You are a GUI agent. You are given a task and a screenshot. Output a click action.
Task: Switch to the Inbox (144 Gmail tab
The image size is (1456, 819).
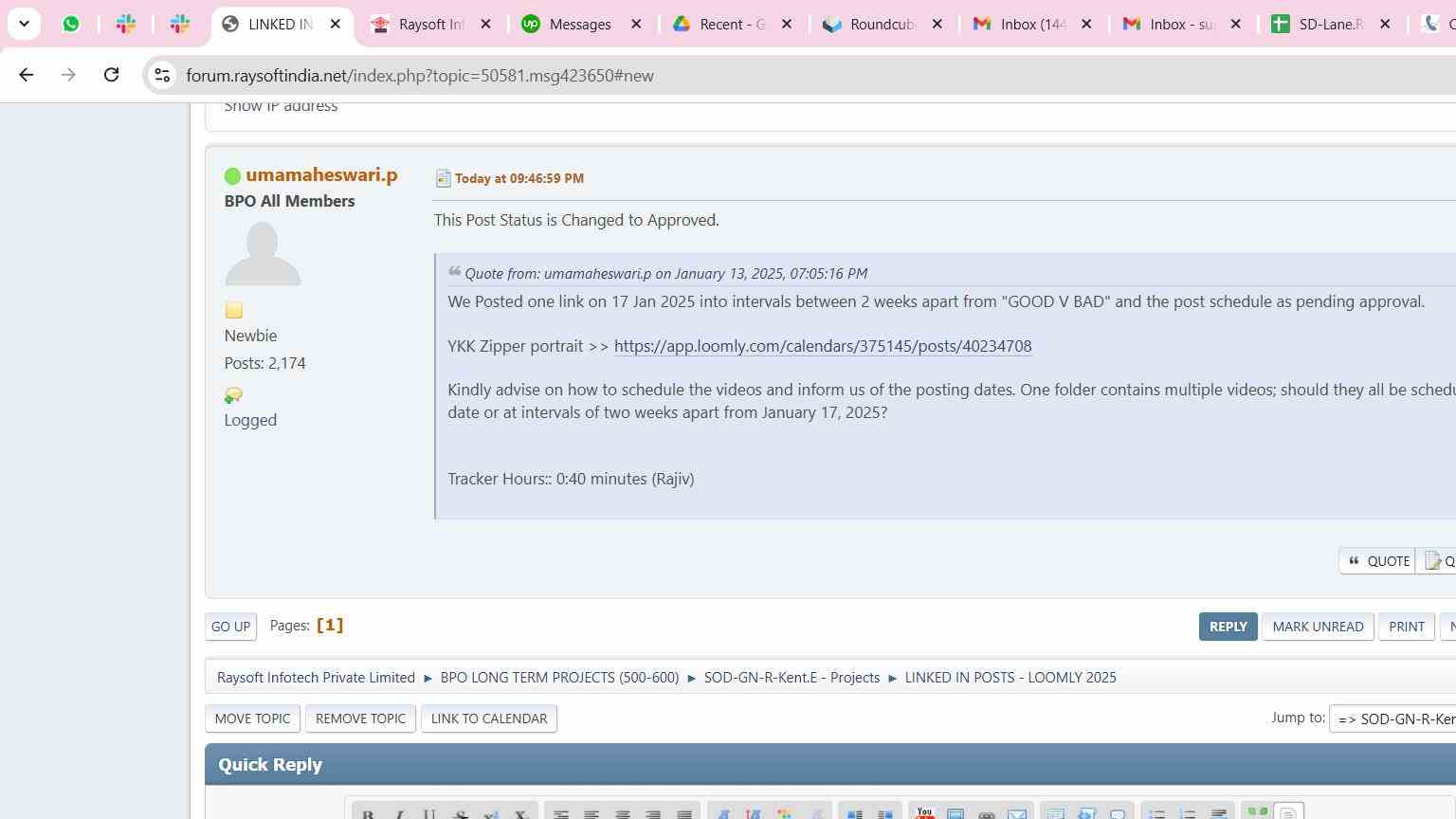[x=1020, y=25]
